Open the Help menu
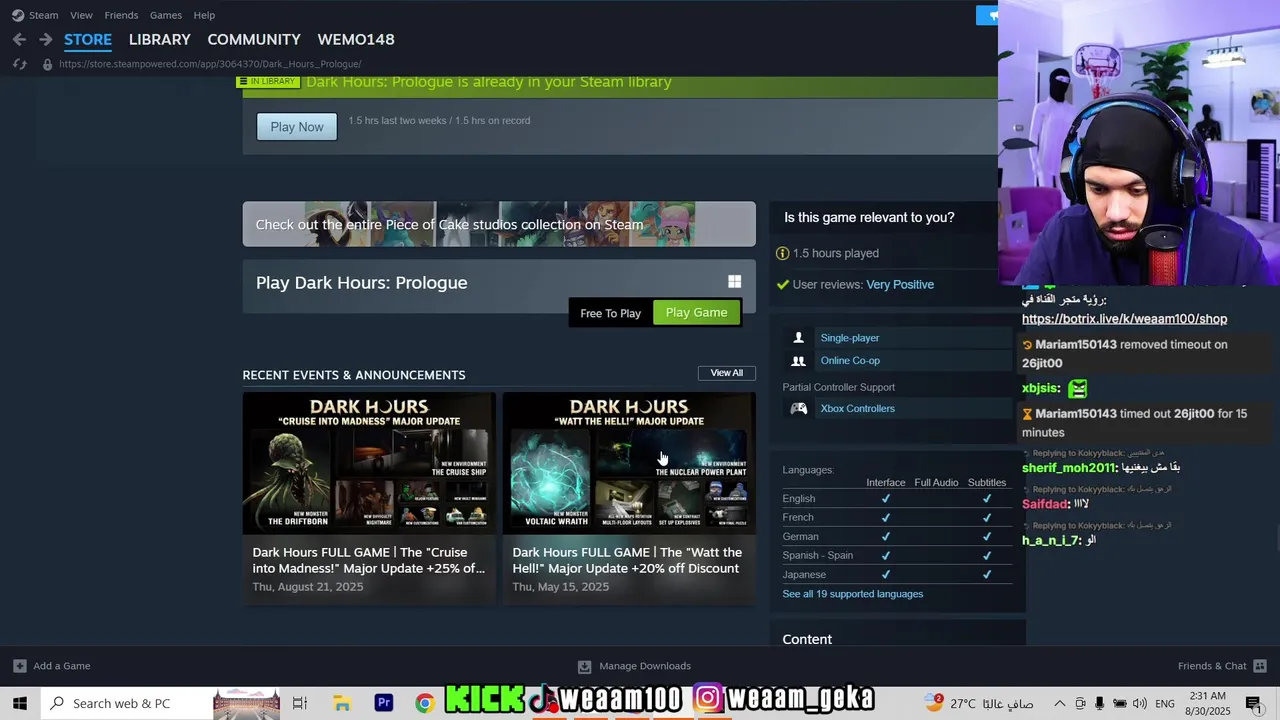 pyautogui.click(x=204, y=15)
